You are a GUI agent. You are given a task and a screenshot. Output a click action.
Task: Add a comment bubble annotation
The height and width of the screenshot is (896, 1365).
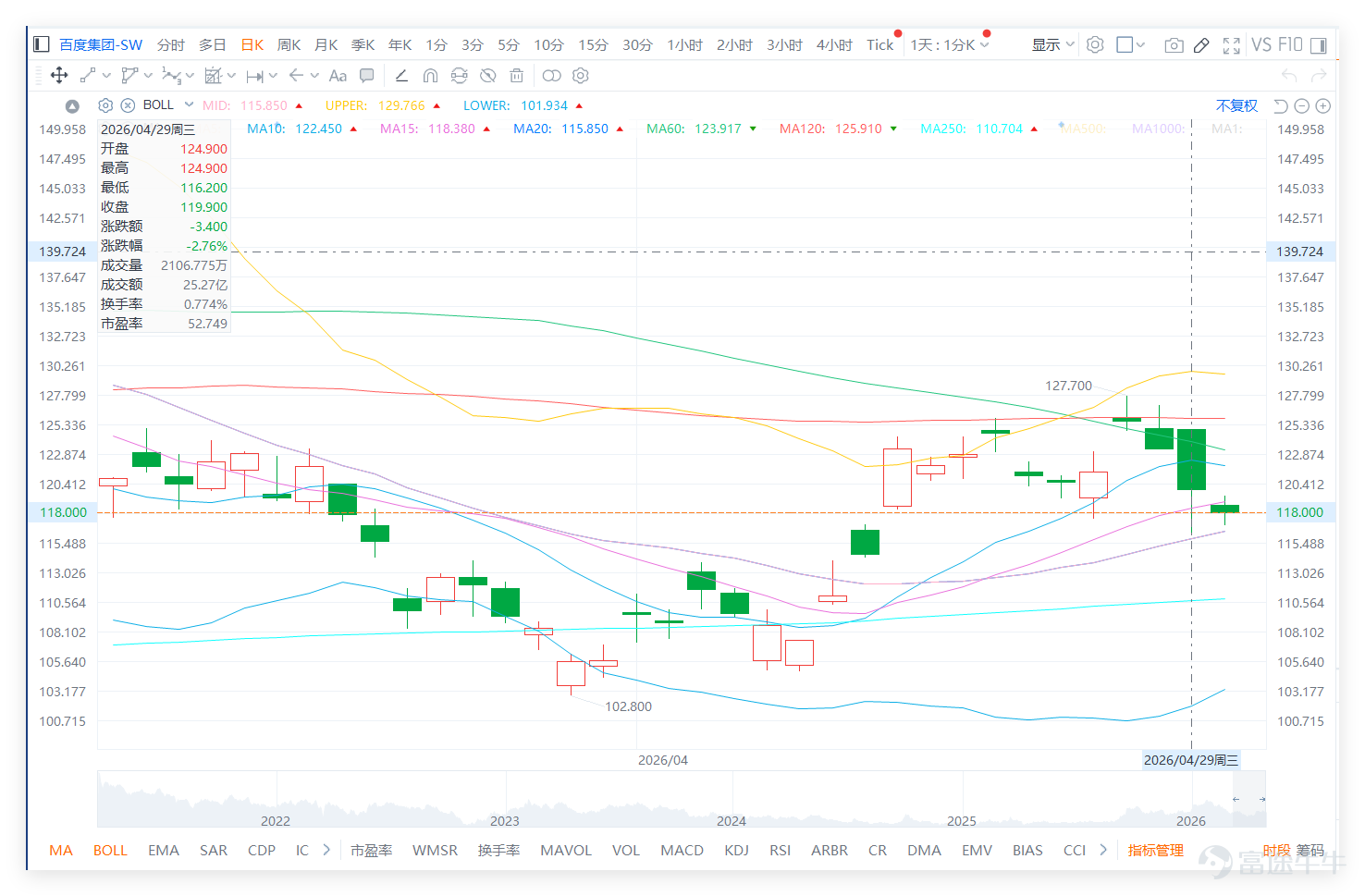pyautogui.click(x=367, y=76)
